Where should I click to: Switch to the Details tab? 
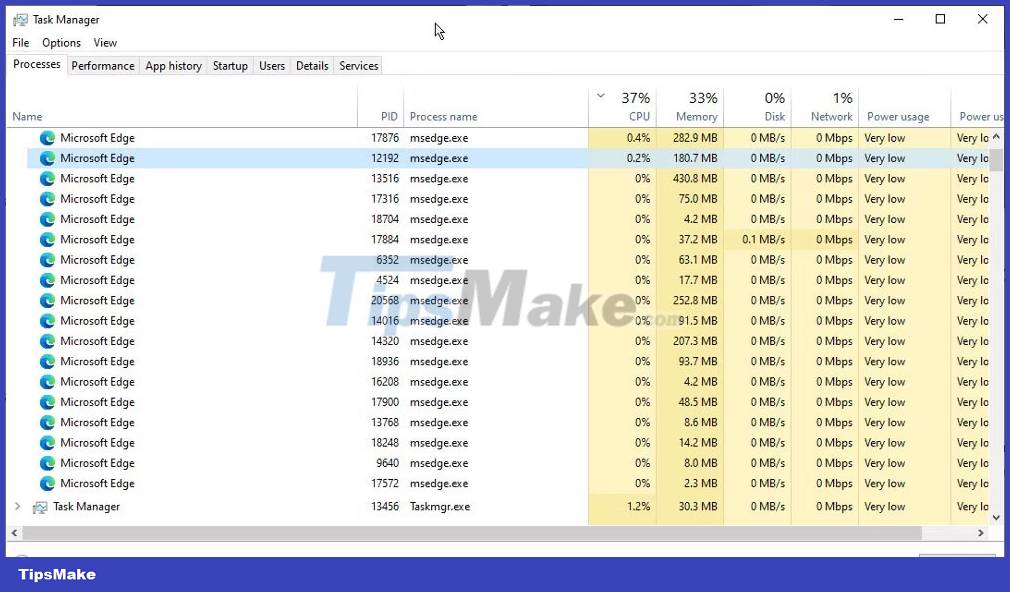tap(312, 65)
